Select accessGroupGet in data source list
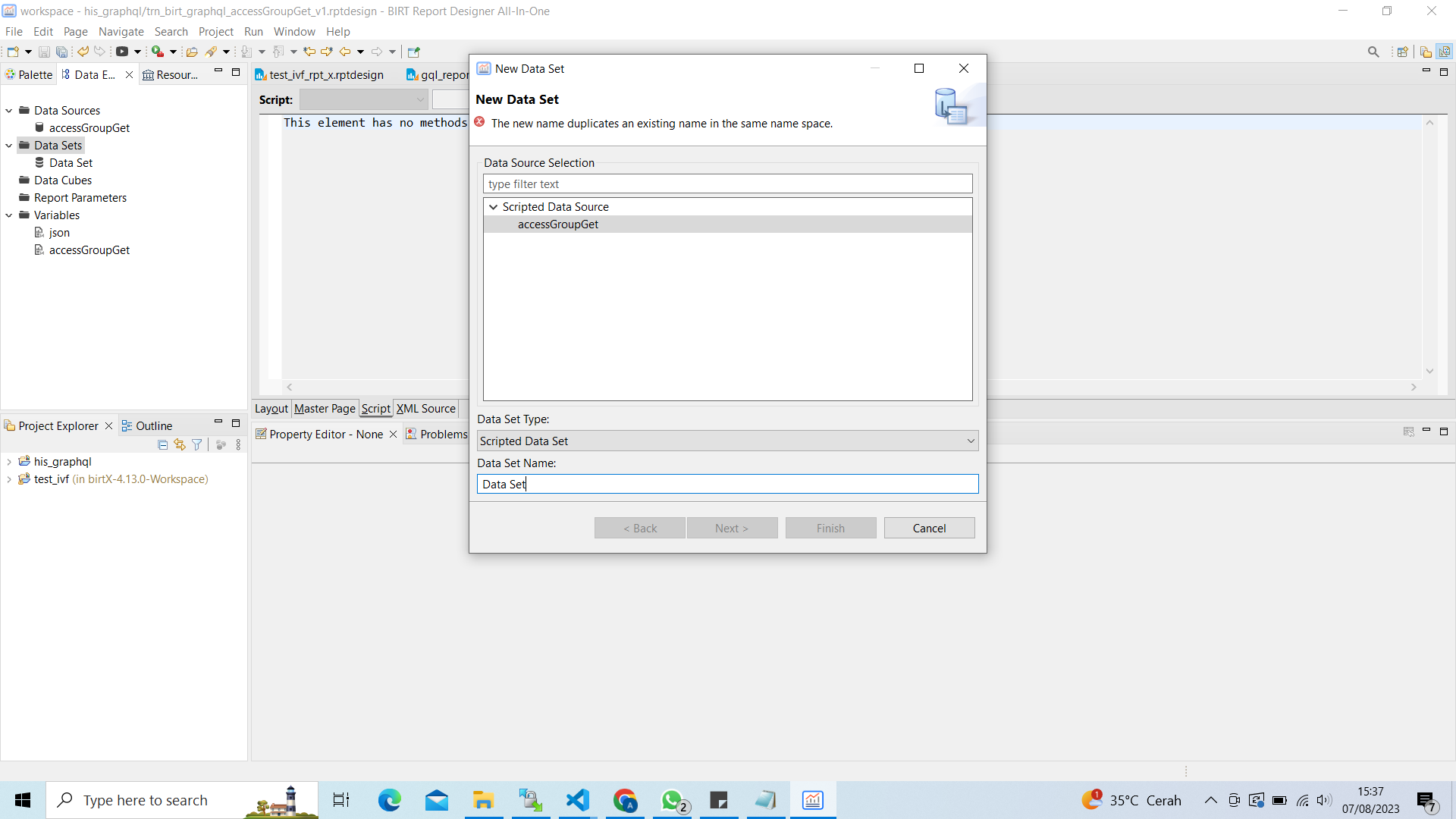1456x819 pixels. [558, 224]
